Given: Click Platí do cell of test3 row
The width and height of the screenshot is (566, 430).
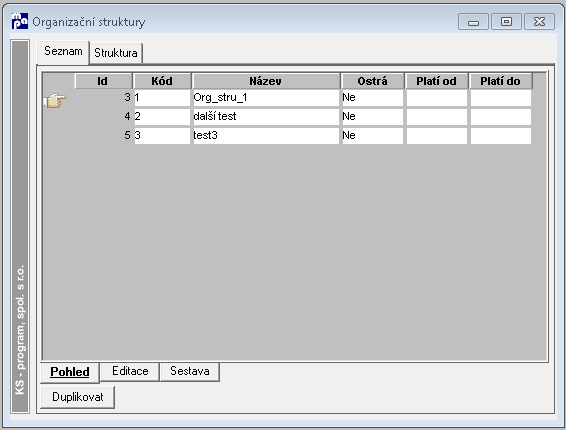Looking at the screenshot, I should (501, 136).
